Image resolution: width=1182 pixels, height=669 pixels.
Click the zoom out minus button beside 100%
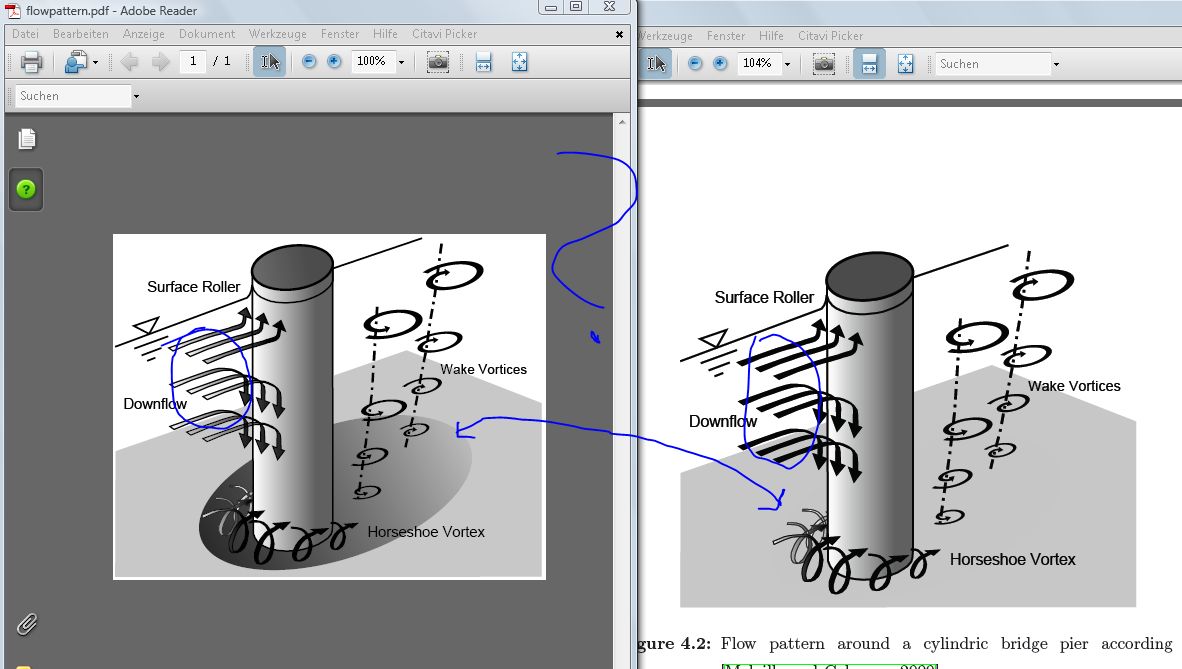pyautogui.click(x=309, y=62)
